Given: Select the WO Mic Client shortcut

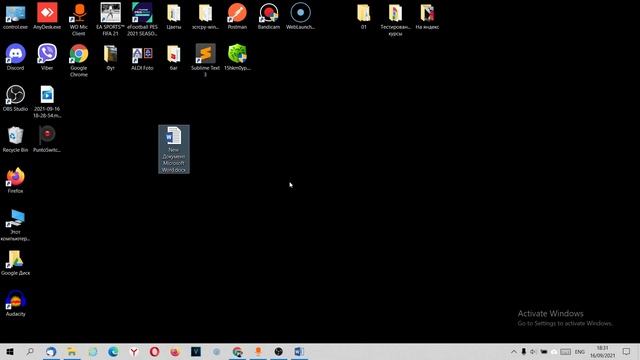Looking at the screenshot, I should pos(79,19).
